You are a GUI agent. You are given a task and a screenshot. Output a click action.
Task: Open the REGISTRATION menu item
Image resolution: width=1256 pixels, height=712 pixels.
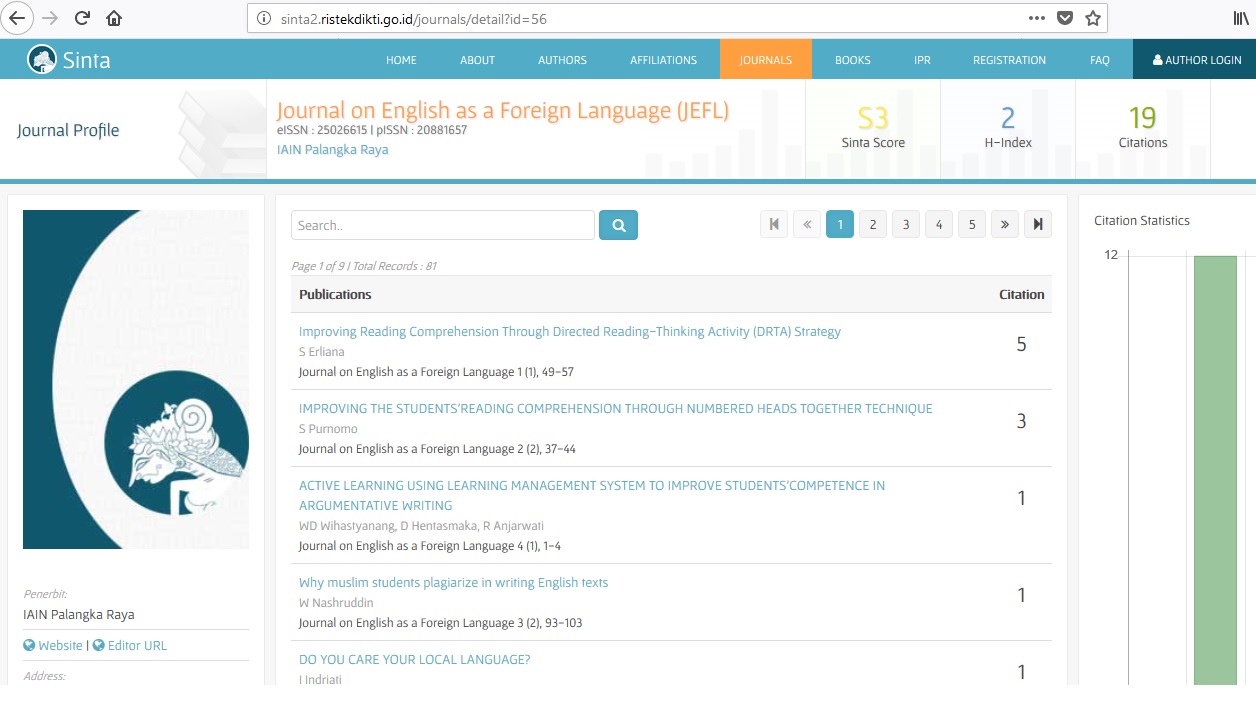click(1009, 60)
